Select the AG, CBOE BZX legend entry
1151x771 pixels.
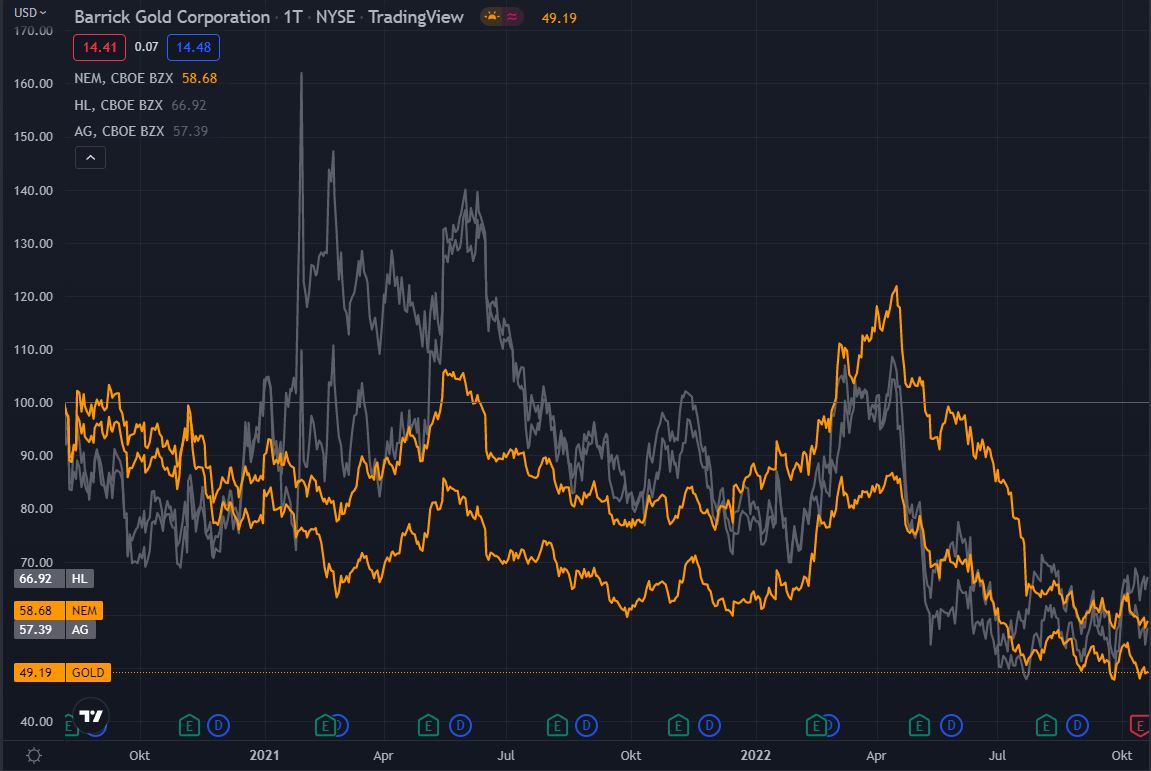[x=120, y=131]
